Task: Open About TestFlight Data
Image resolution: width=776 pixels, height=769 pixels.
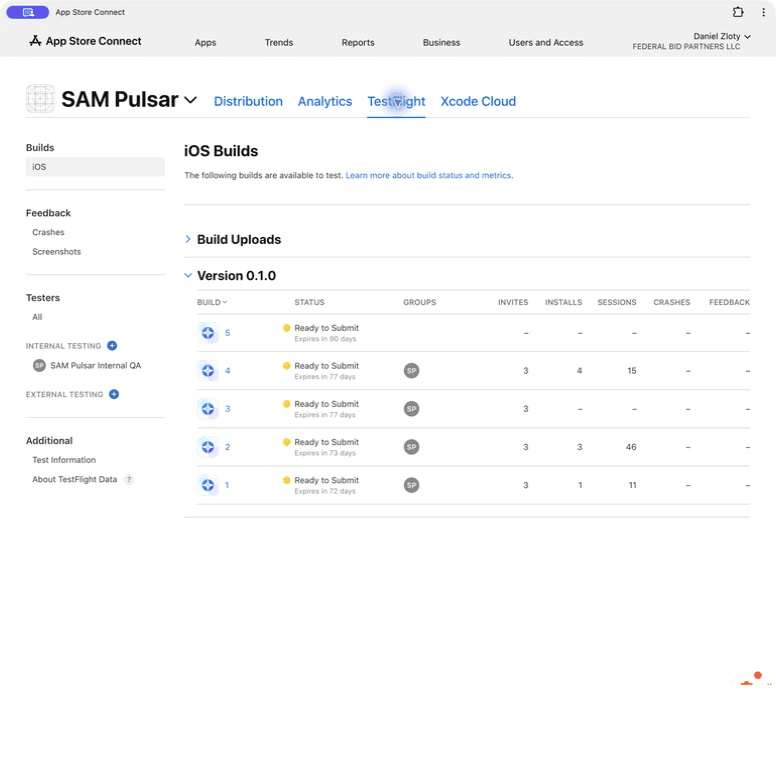Action: point(75,479)
